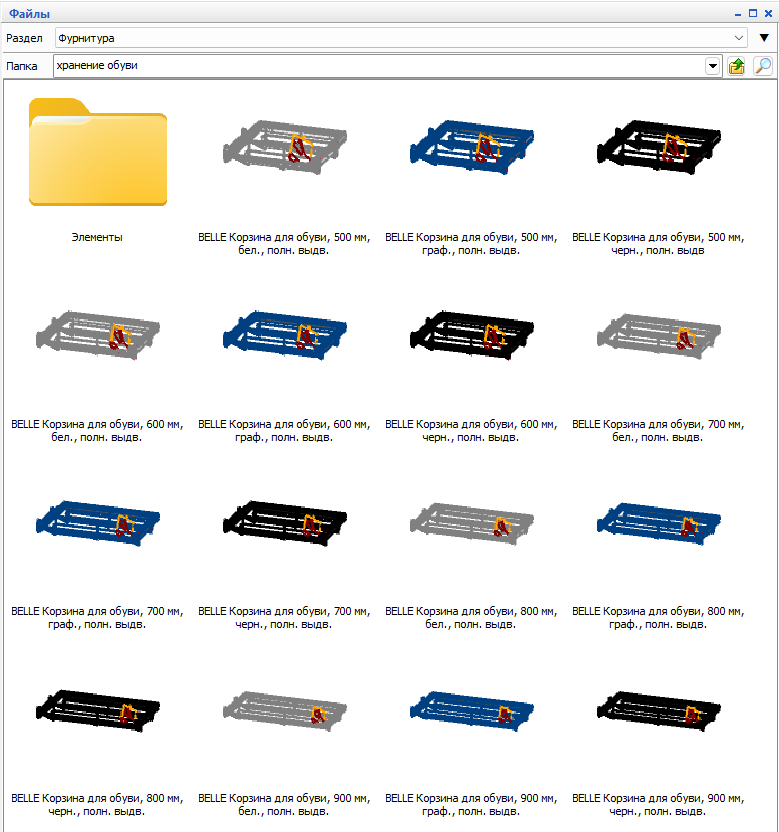The width and height of the screenshot is (779, 832).
Task: Open the black triangle panel options menu
Action: pyautogui.click(x=764, y=38)
